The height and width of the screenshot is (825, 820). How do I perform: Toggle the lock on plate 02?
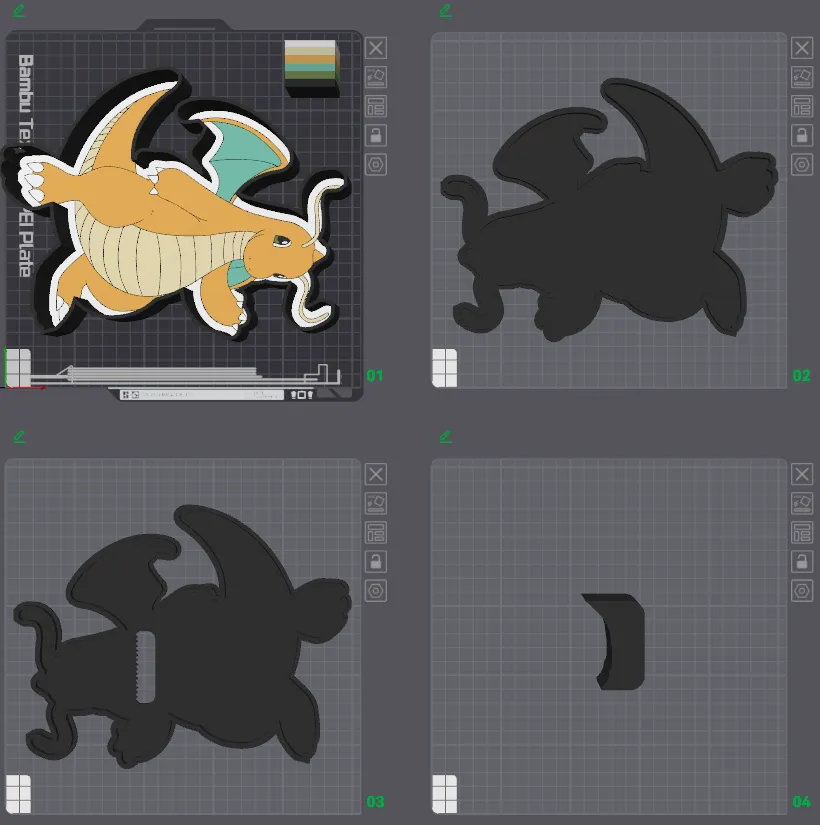[802, 135]
